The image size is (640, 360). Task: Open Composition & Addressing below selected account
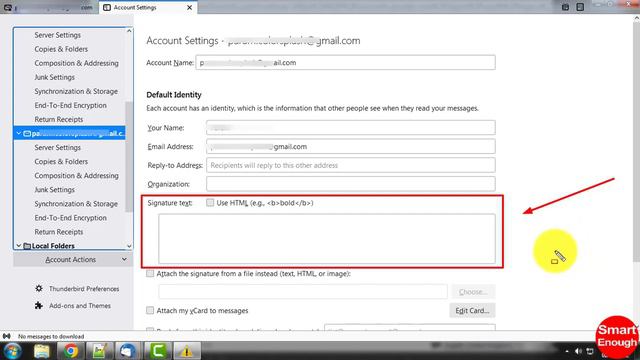76,176
